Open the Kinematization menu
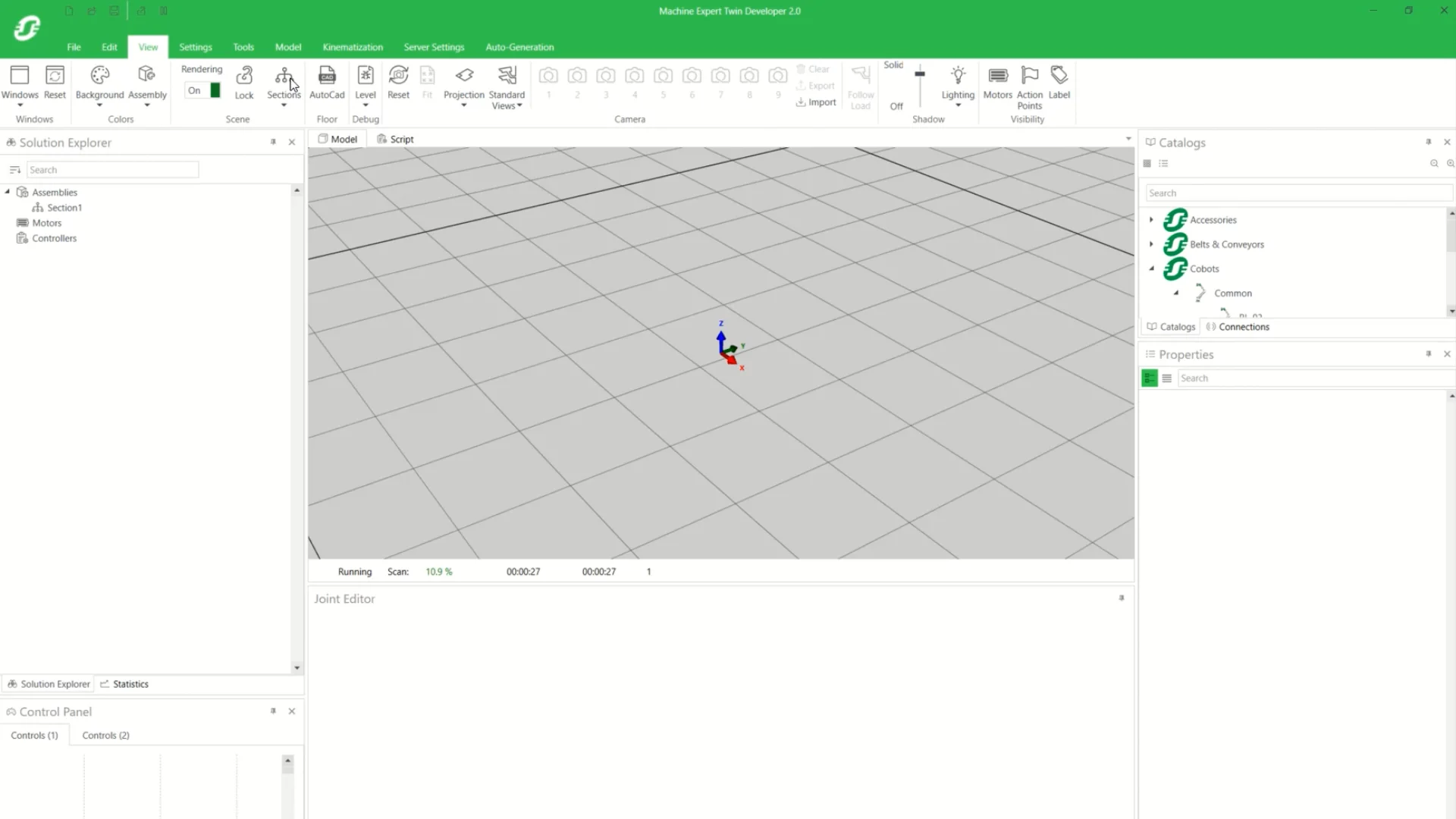Screen dimensions: 1456x819 coord(353,47)
